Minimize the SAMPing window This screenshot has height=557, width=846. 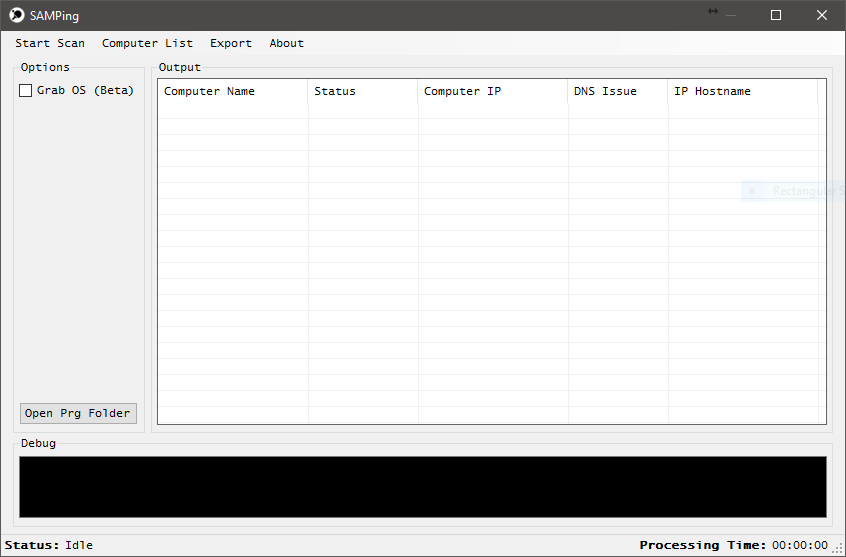coord(730,15)
